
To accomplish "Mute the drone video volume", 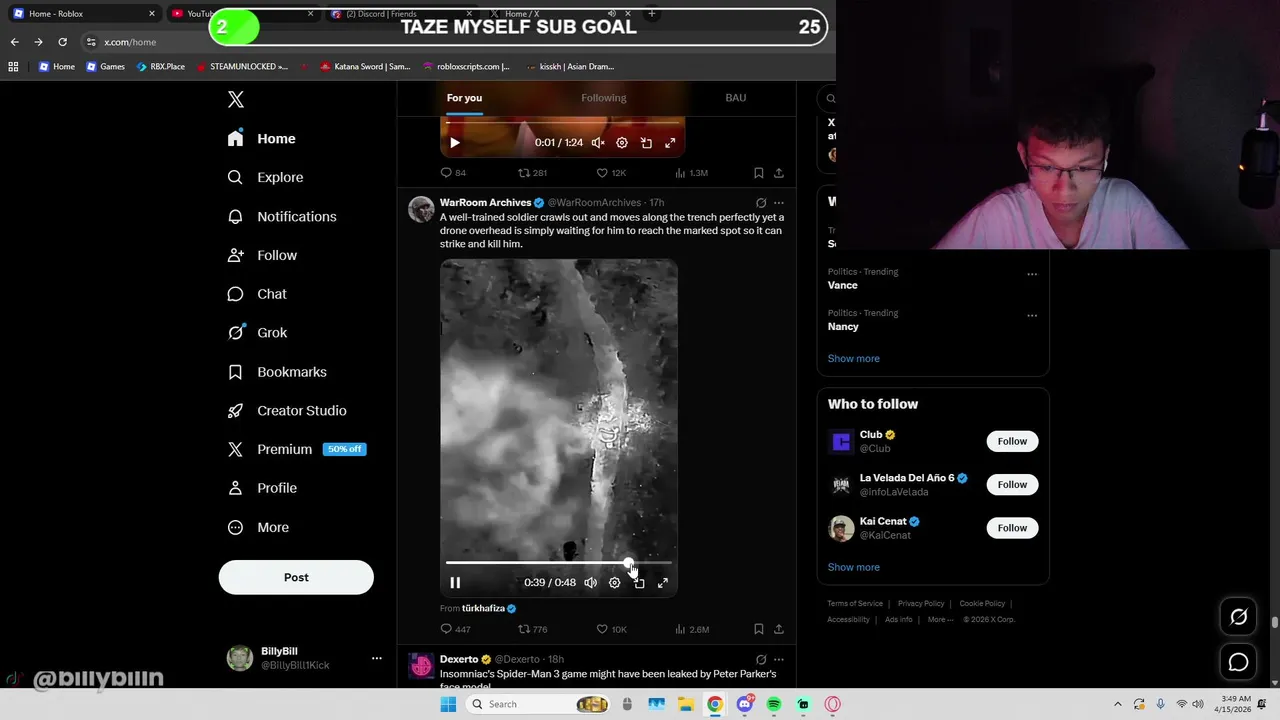I will (x=590, y=583).
